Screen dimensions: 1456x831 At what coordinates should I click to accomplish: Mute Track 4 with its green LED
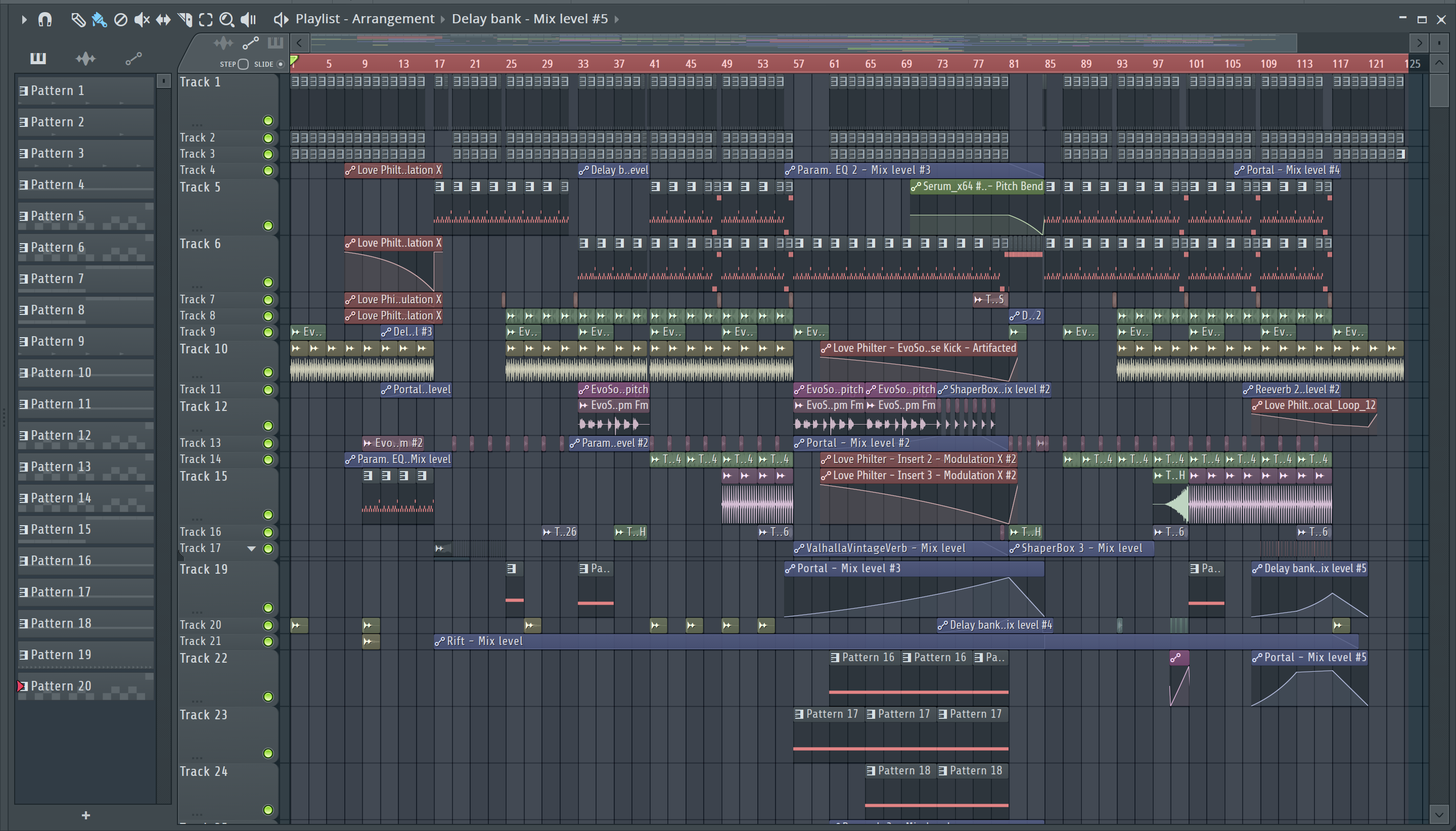click(267, 170)
